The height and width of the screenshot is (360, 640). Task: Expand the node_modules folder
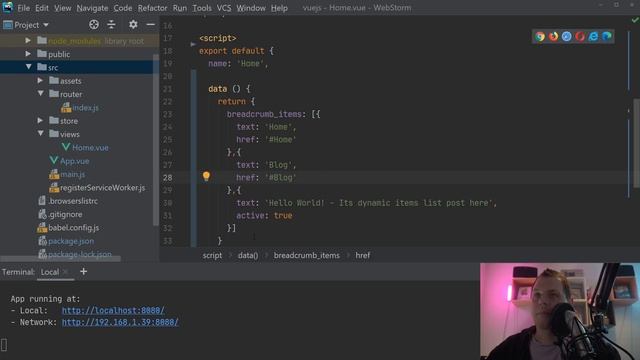[x=28, y=40]
